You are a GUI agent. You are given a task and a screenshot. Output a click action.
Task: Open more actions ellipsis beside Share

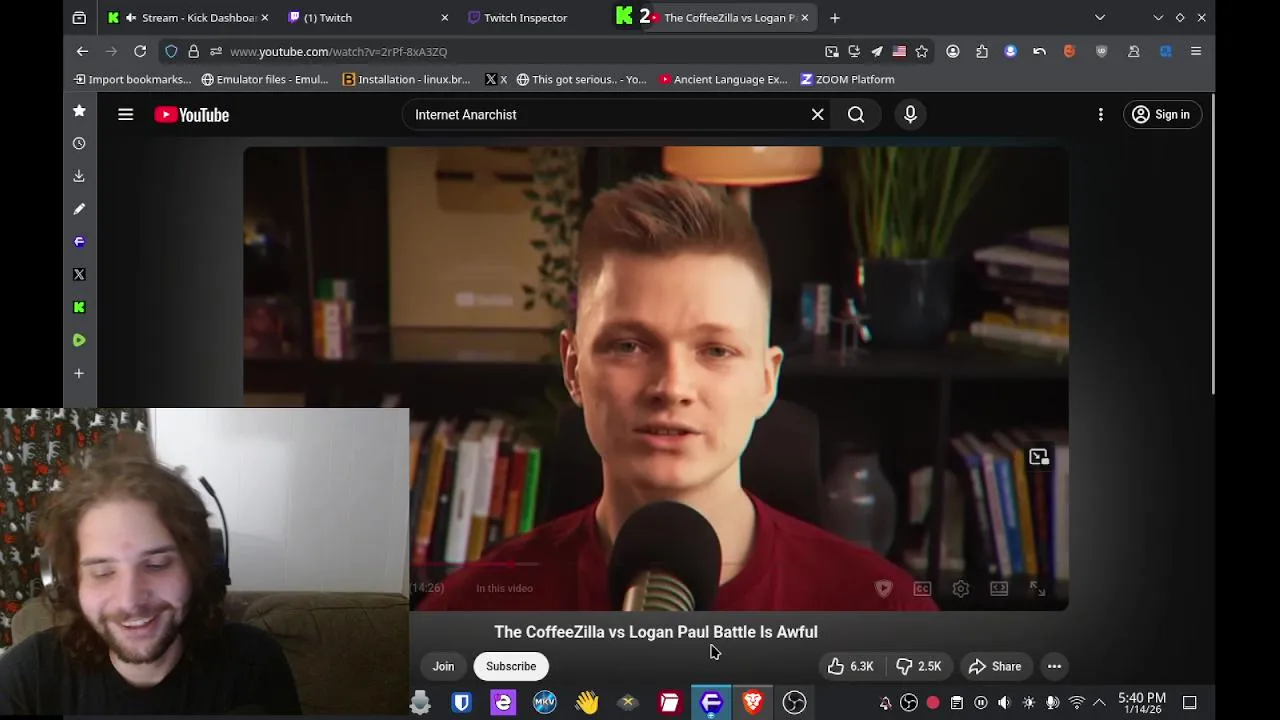[x=1054, y=666]
